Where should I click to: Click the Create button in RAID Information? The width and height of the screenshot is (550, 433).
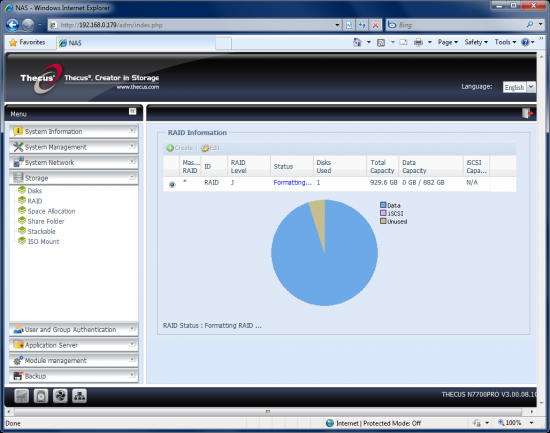(x=180, y=148)
